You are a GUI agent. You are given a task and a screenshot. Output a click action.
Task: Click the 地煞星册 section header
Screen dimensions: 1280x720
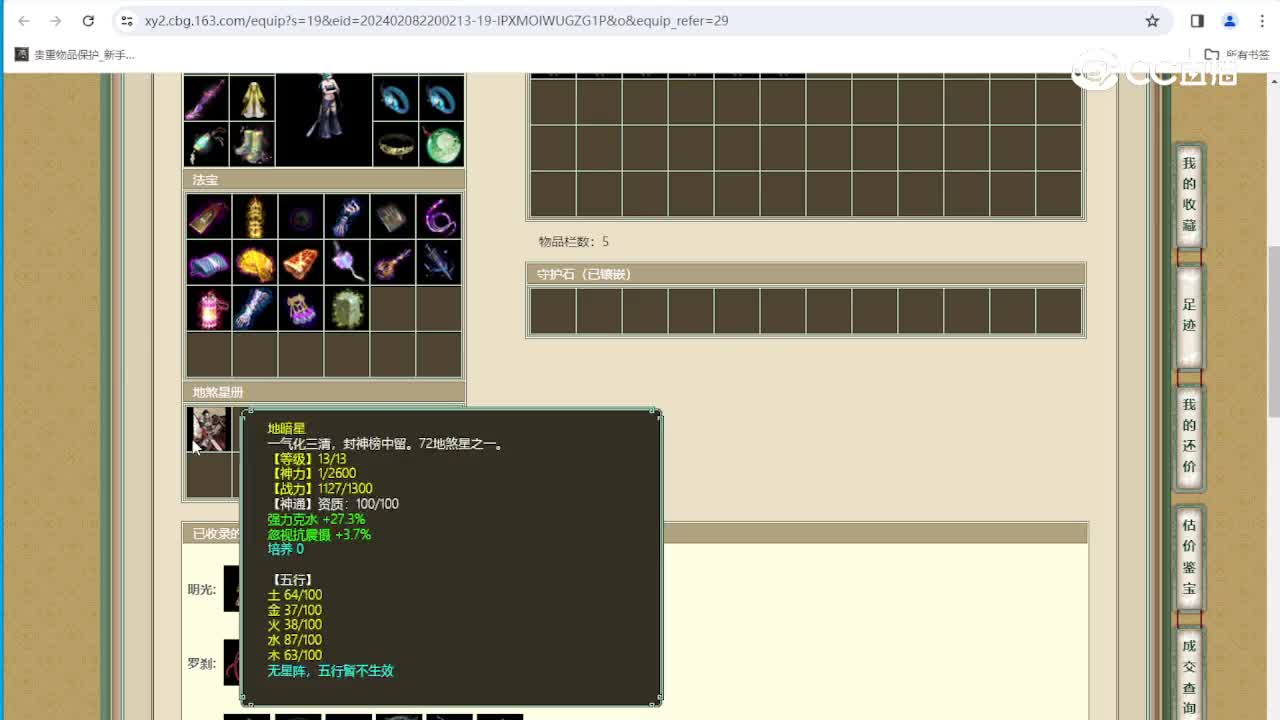click(x=324, y=392)
